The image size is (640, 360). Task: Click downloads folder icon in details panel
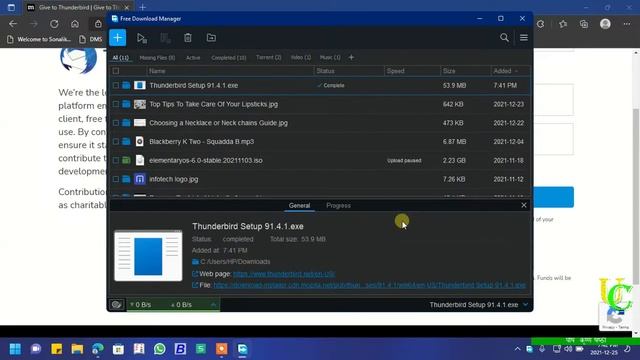196,262
